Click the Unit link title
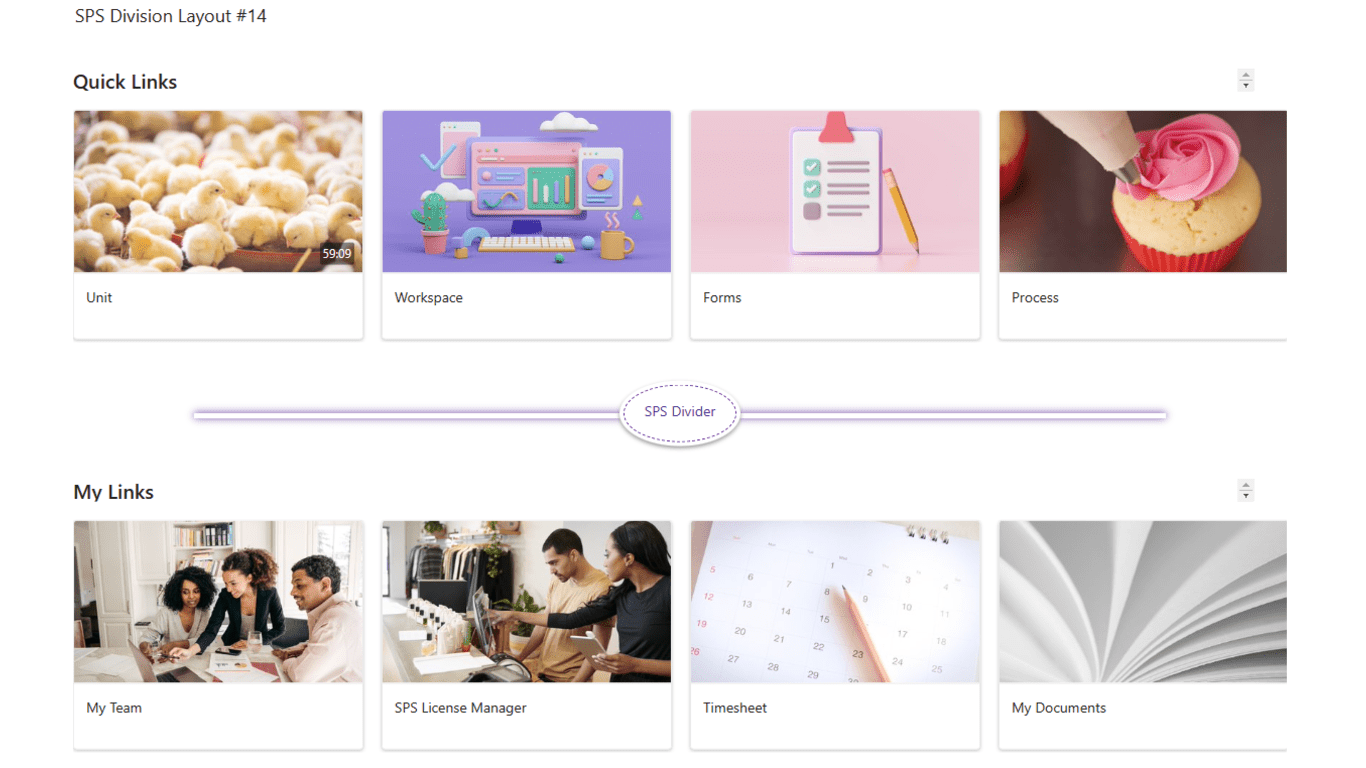This screenshot has height=768, width=1366. [99, 298]
